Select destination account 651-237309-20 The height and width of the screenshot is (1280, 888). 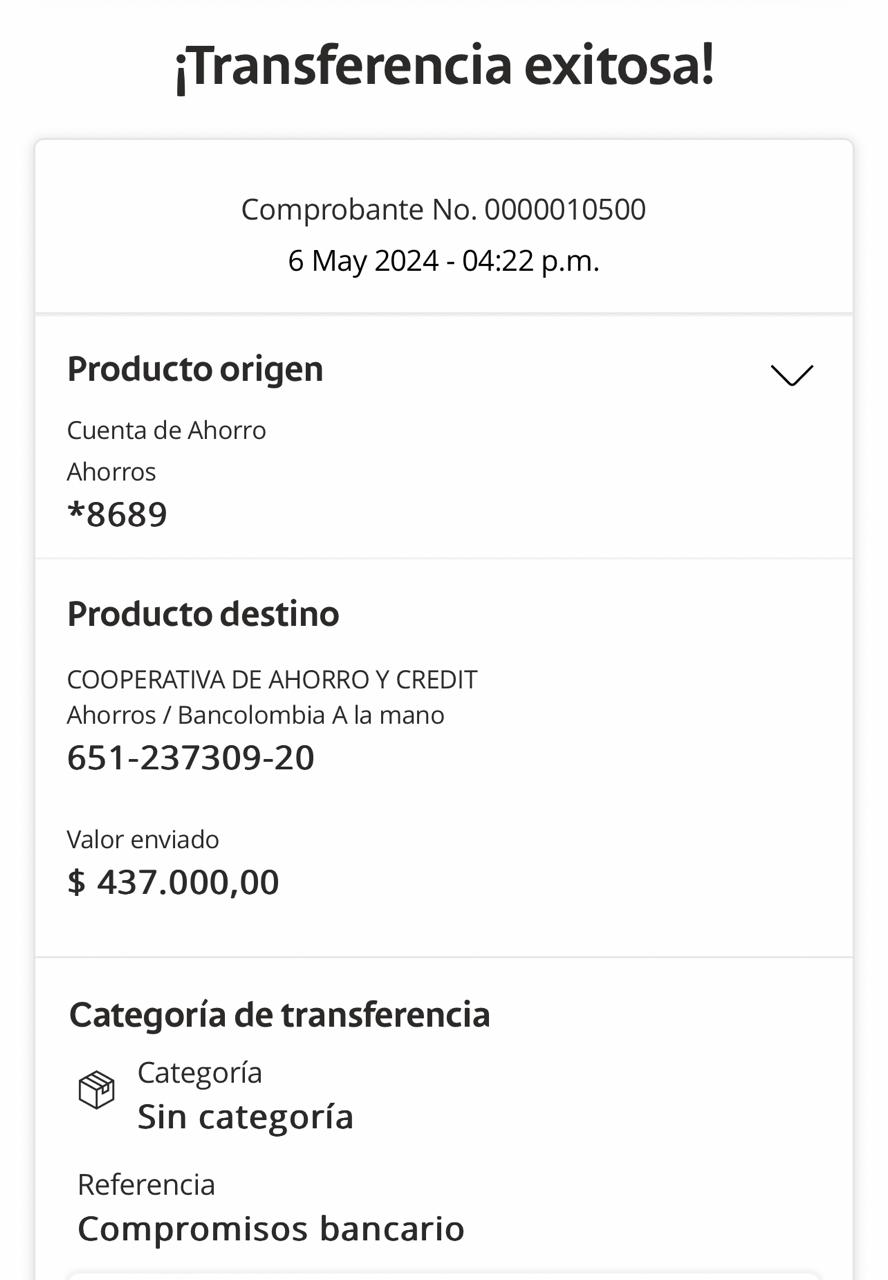[191, 758]
